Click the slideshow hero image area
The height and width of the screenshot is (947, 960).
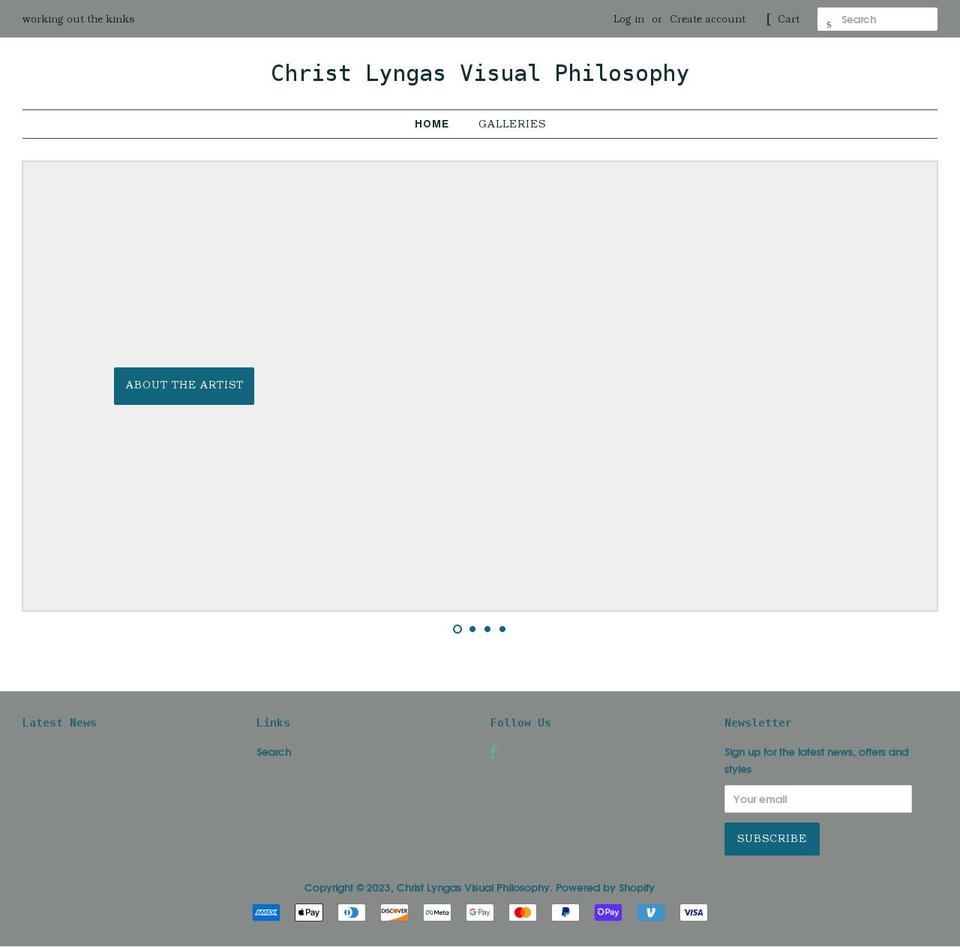tap(480, 386)
